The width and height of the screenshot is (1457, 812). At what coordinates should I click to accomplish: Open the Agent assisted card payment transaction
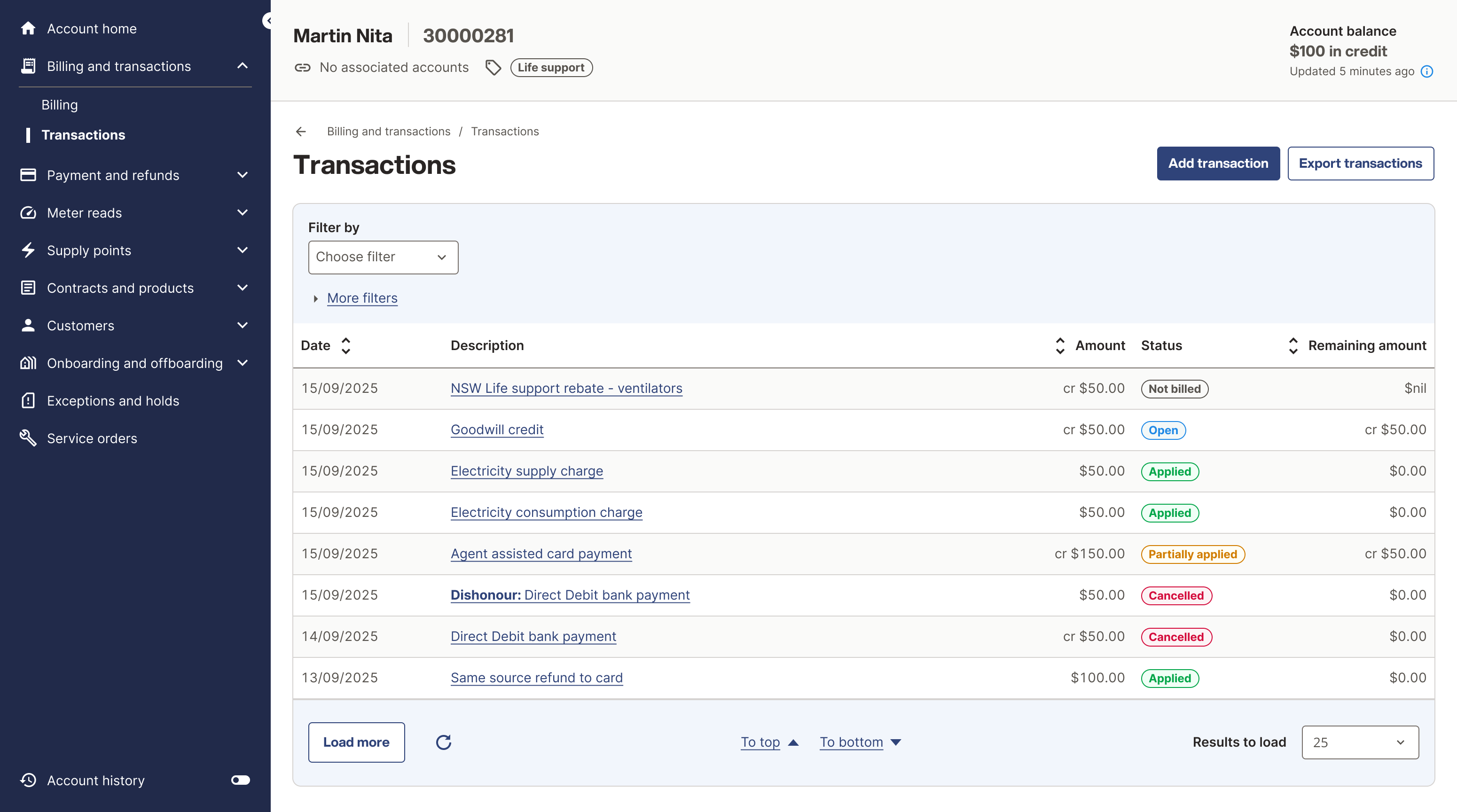click(540, 554)
